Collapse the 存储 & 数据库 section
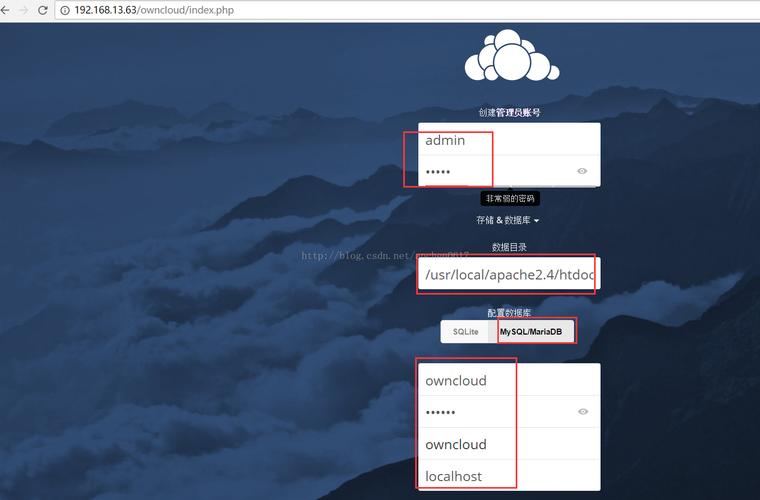 507,220
